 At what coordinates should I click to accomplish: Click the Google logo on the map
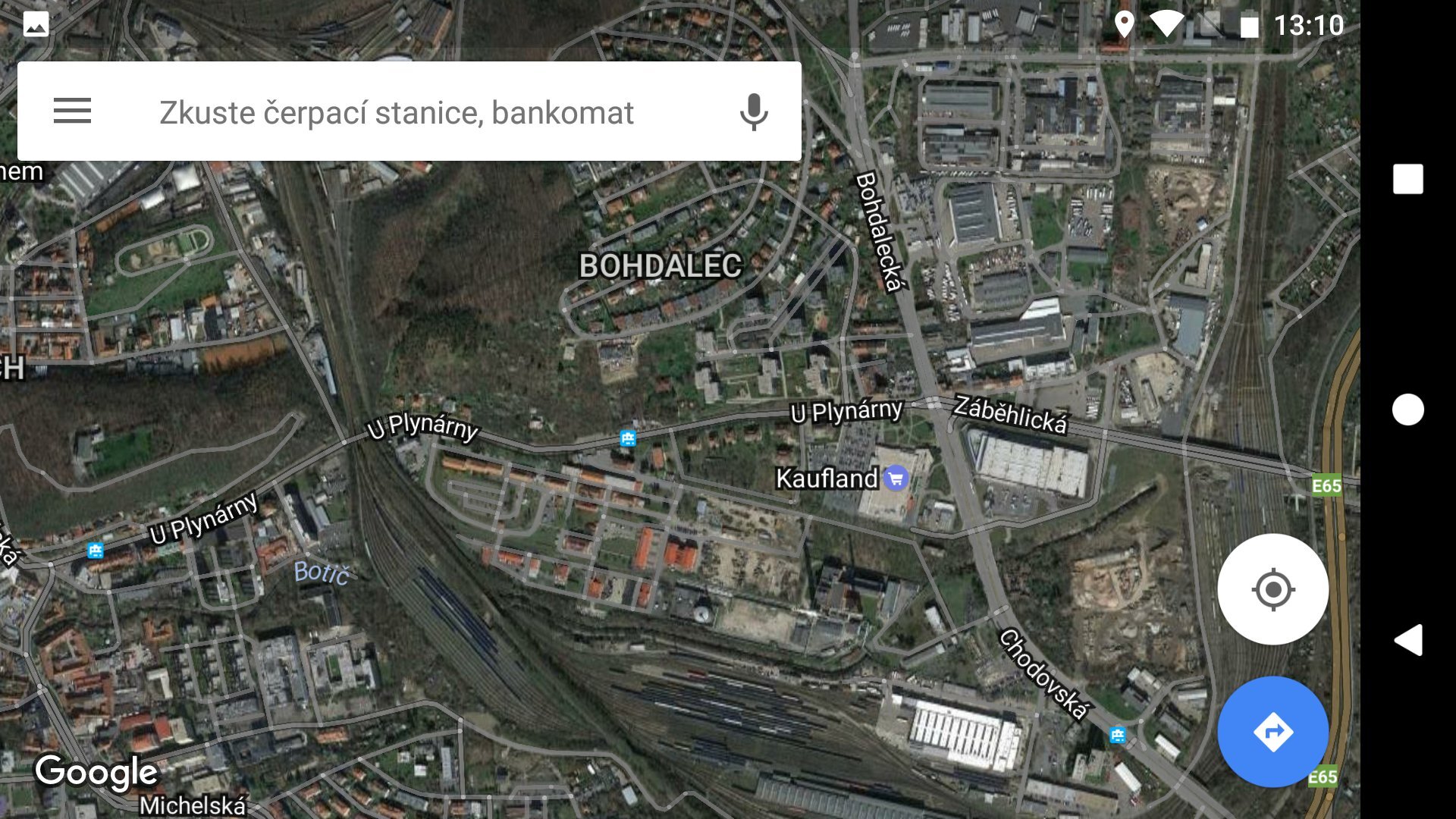[x=96, y=772]
